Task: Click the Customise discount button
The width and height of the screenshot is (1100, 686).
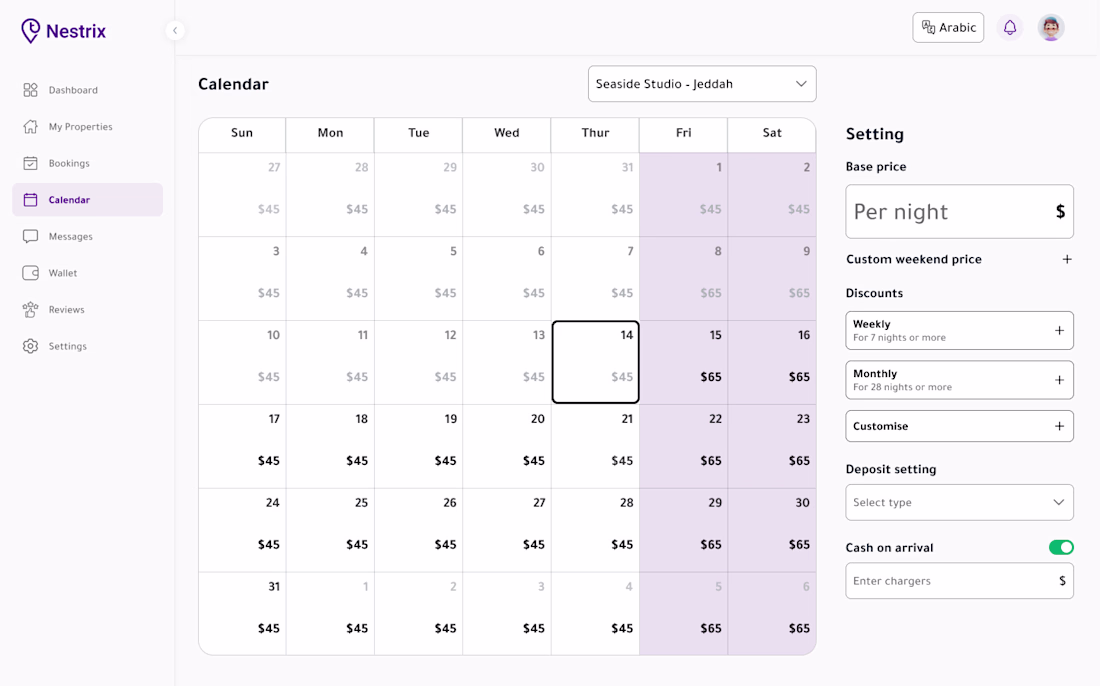Action: [x=959, y=426]
